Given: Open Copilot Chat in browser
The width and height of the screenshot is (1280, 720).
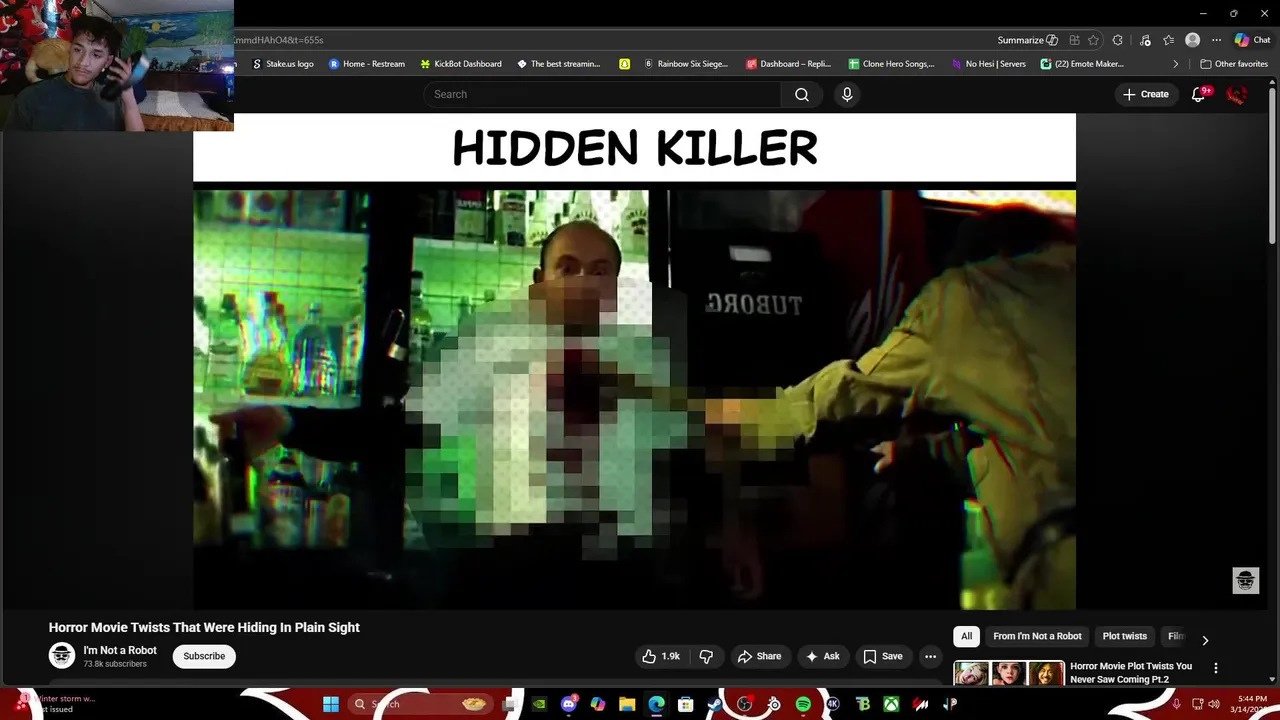Looking at the screenshot, I should click(1252, 40).
